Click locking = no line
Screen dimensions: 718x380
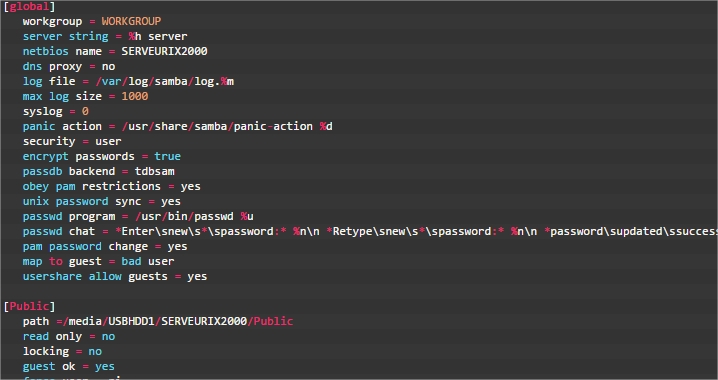coord(62,352)
